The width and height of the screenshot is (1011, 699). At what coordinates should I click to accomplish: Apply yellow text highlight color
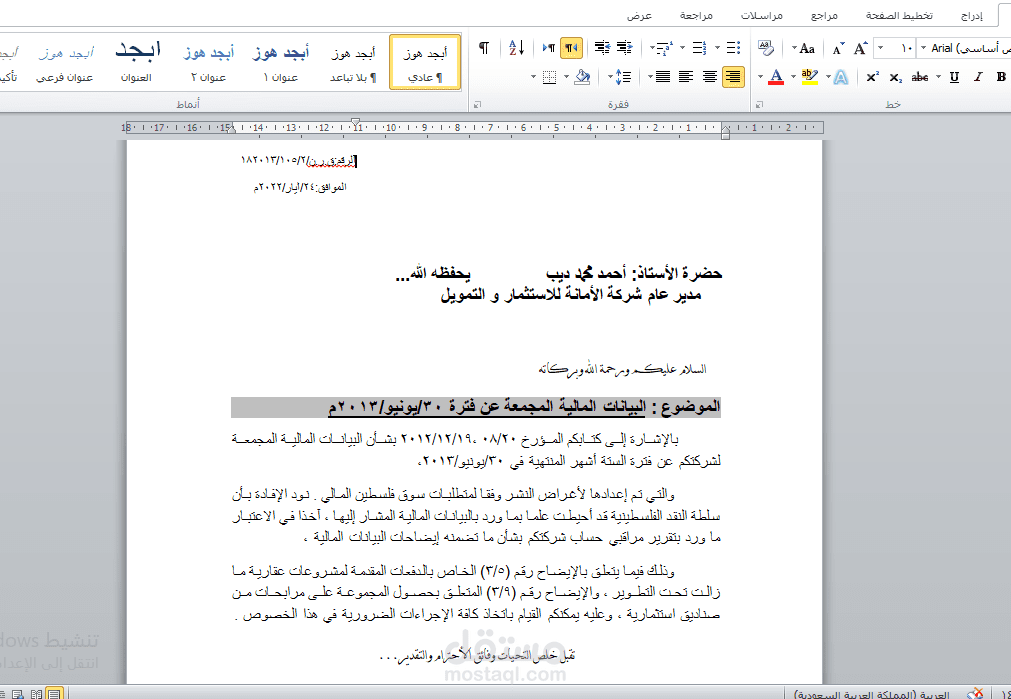(x=809, y=77)
